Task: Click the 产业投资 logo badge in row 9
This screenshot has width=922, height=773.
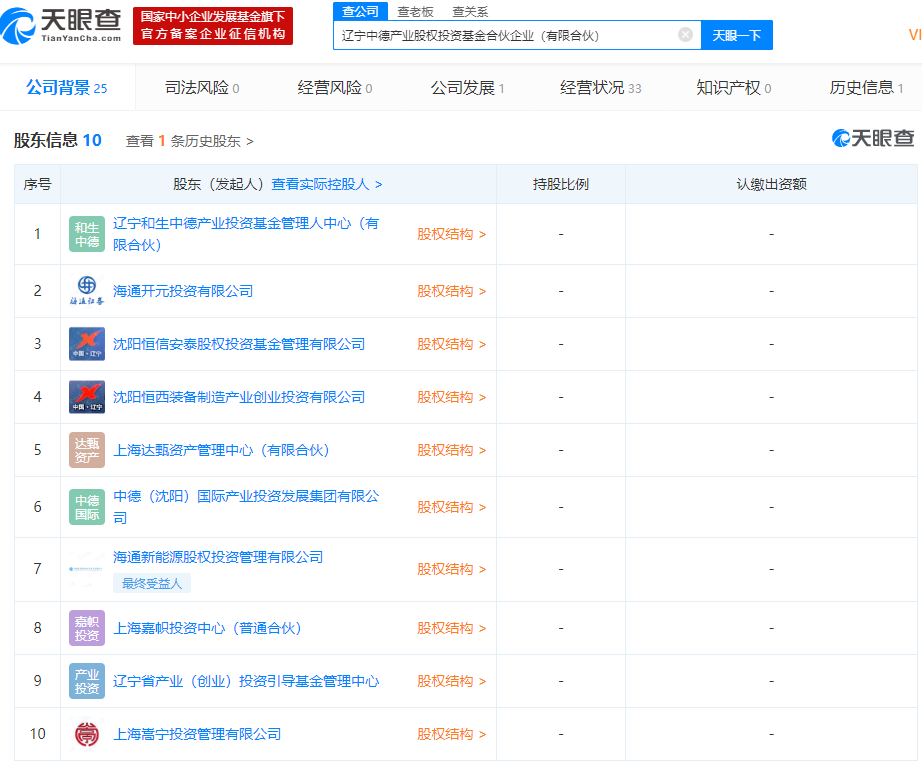Action: pyautogui.click(x=87, y=681)
